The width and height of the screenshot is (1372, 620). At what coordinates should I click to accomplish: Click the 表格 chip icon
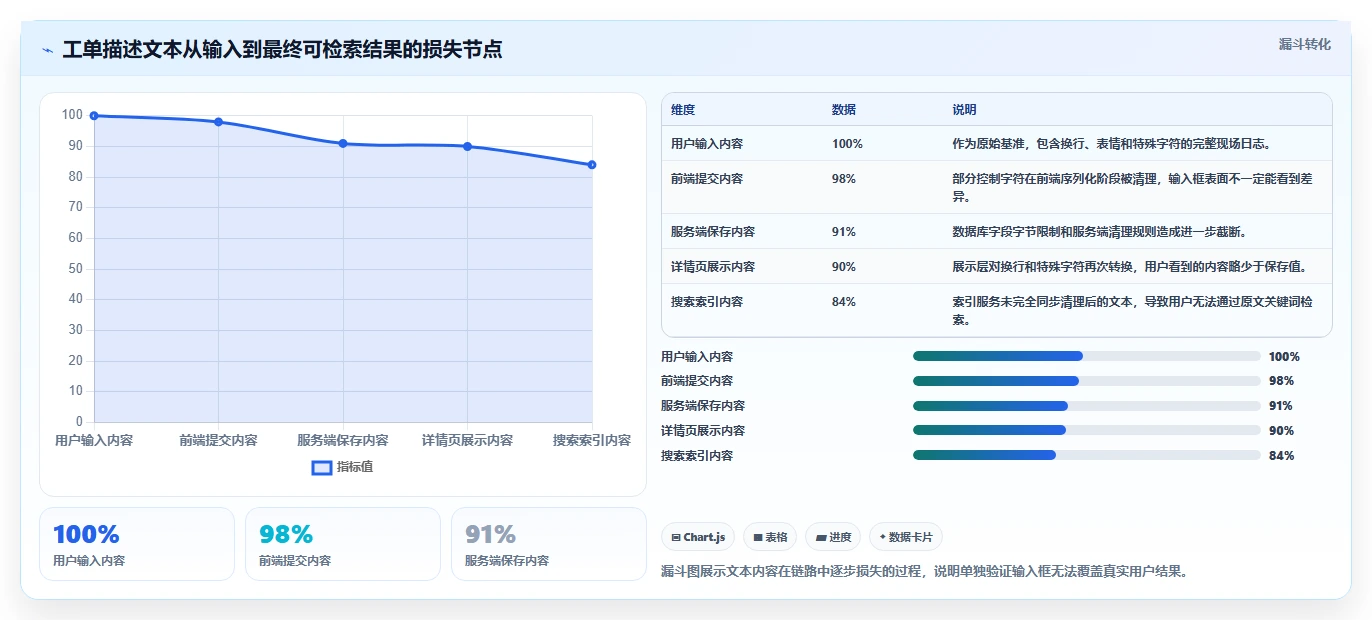[x=758, y=537]
